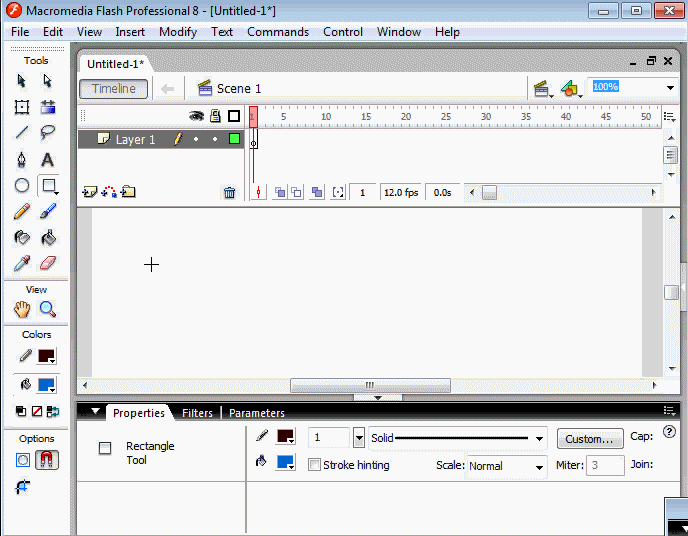This screenshot has height=536, width=688.
Task: Select the Text tool
Action: (47, 160)
